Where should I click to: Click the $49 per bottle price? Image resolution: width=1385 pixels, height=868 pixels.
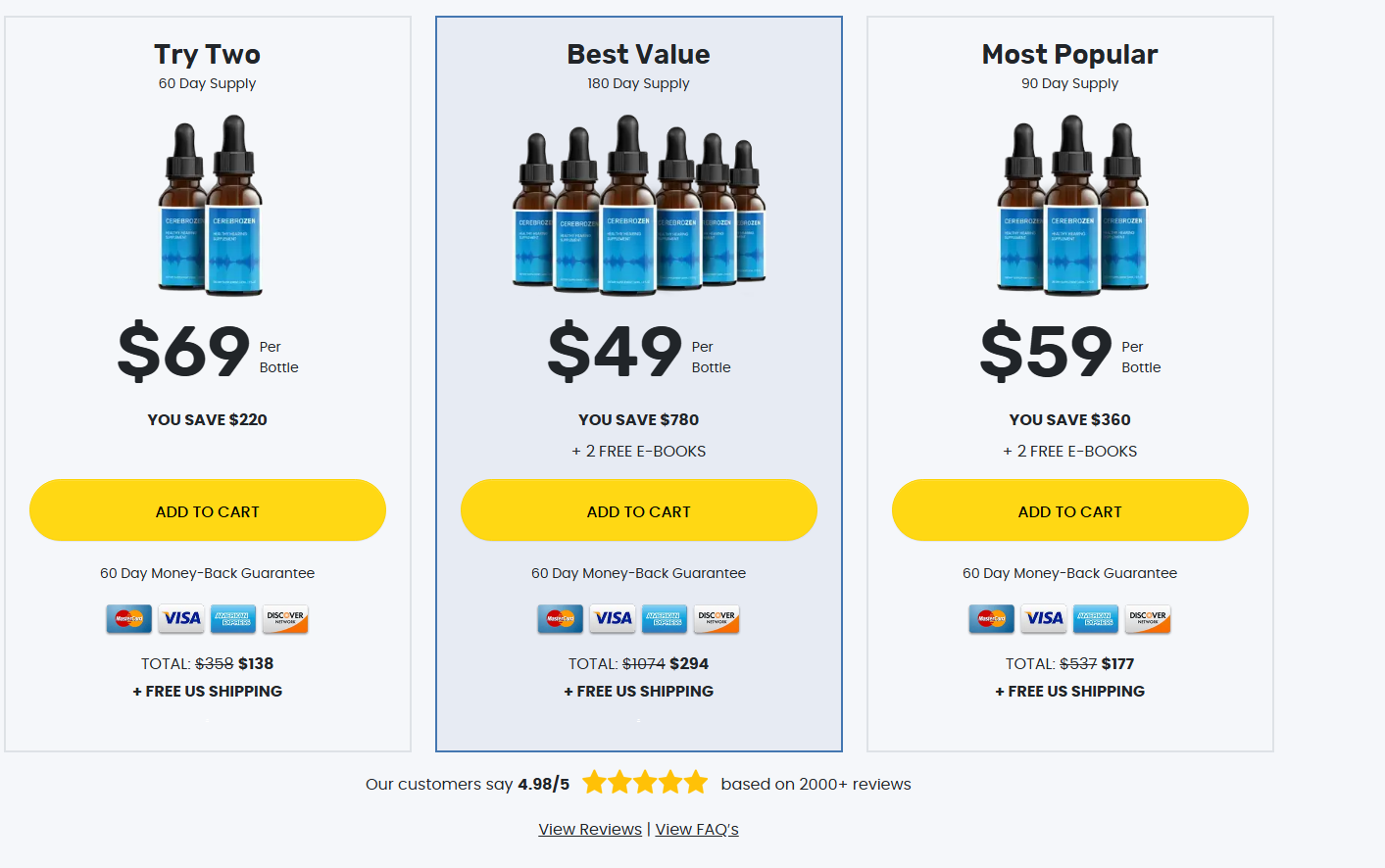pyautogui.click(x=616, y=352)
